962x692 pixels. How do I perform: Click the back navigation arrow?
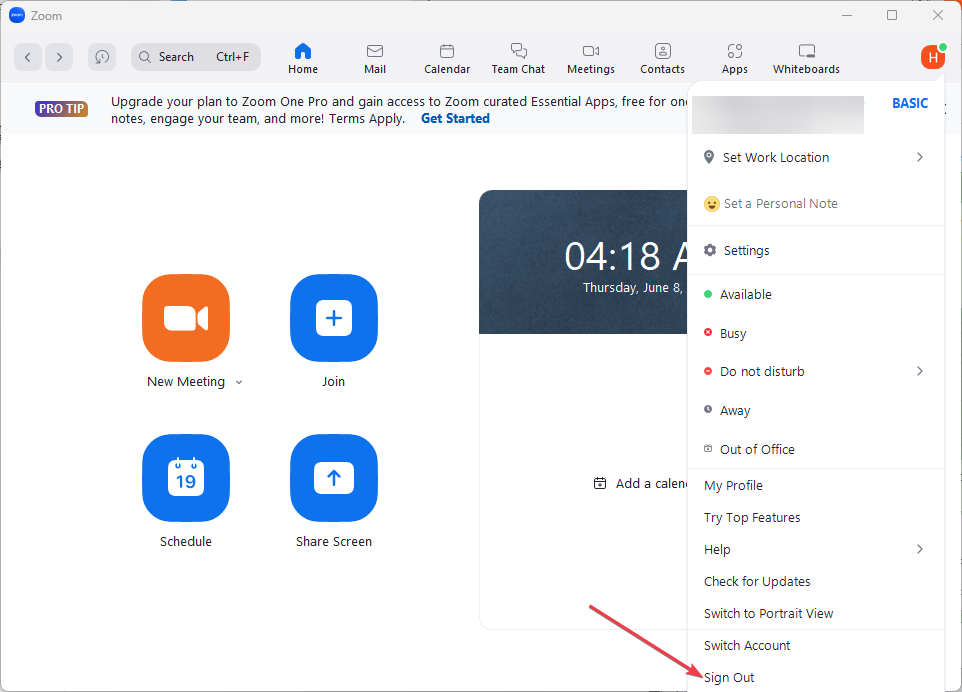click(28, 57)
